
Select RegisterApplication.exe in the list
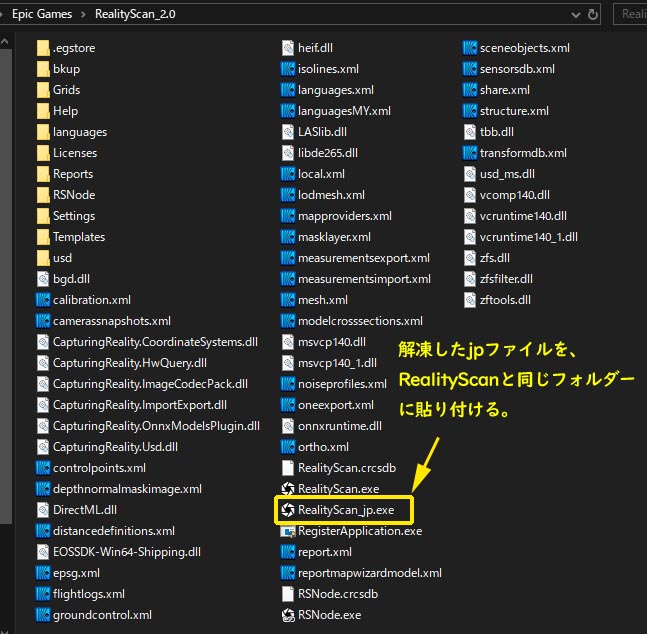click(x=359, y=531)
